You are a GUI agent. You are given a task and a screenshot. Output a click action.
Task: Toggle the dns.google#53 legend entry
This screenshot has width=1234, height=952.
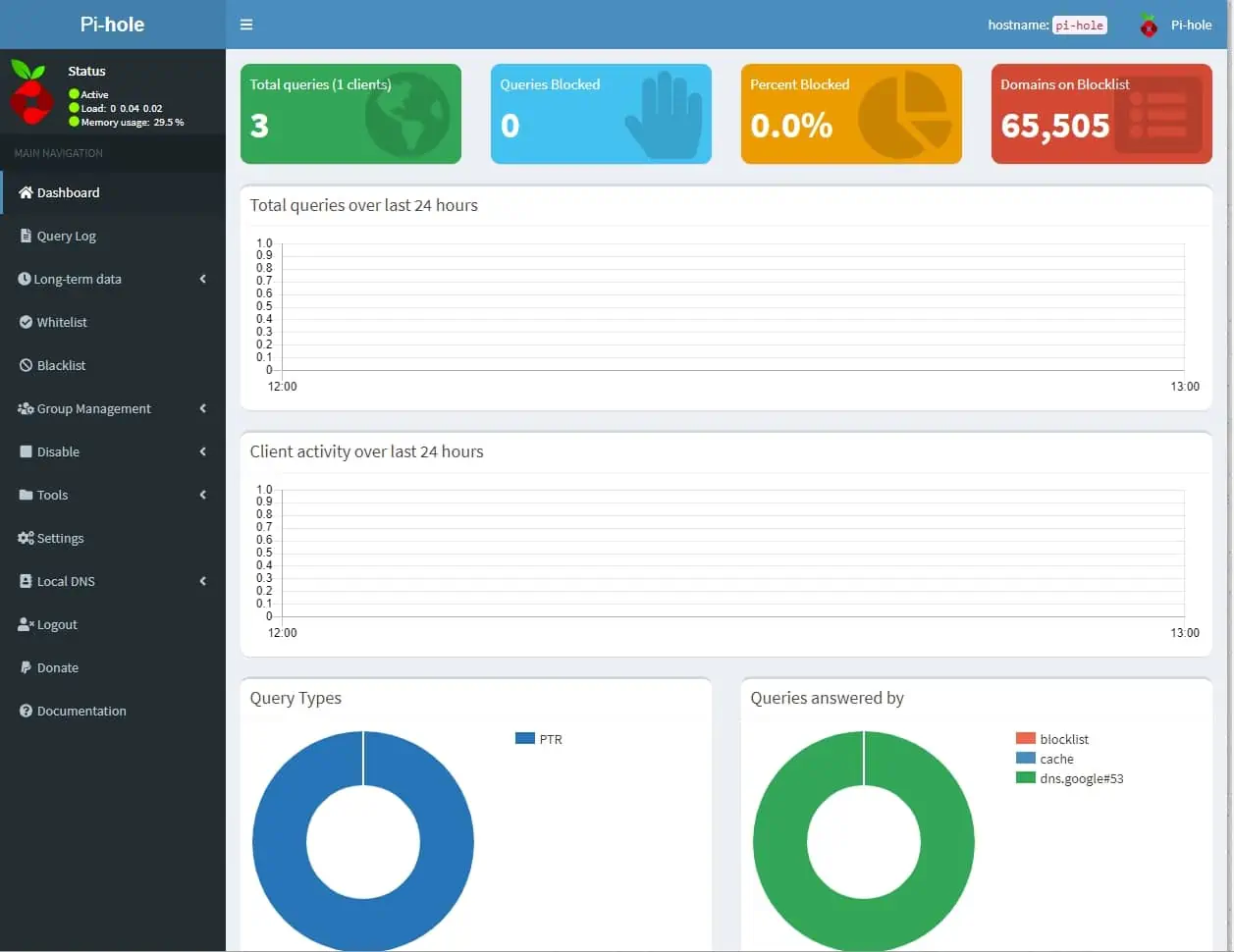1070,778
